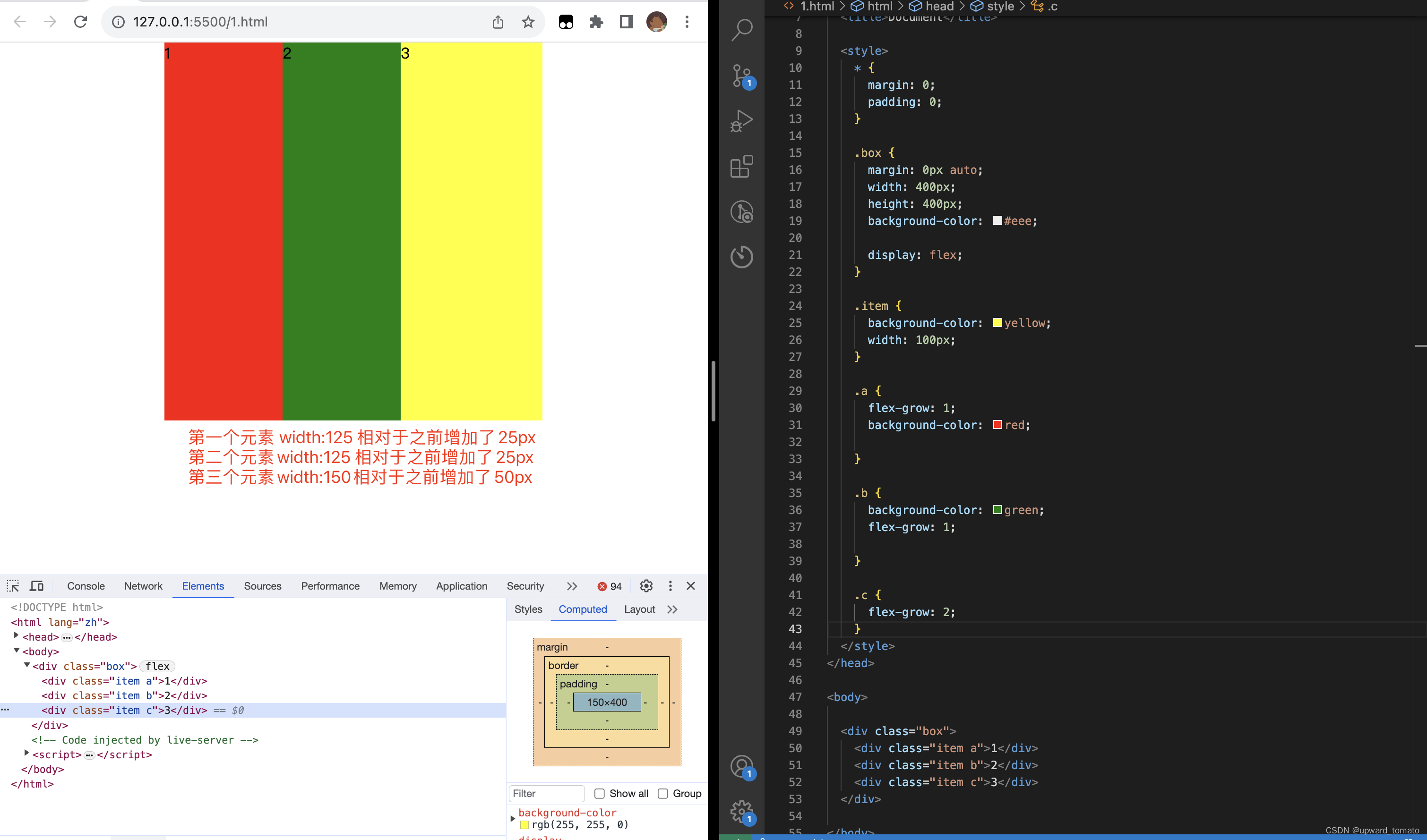Bookmark this page with star icon

(x=528, y=22)
